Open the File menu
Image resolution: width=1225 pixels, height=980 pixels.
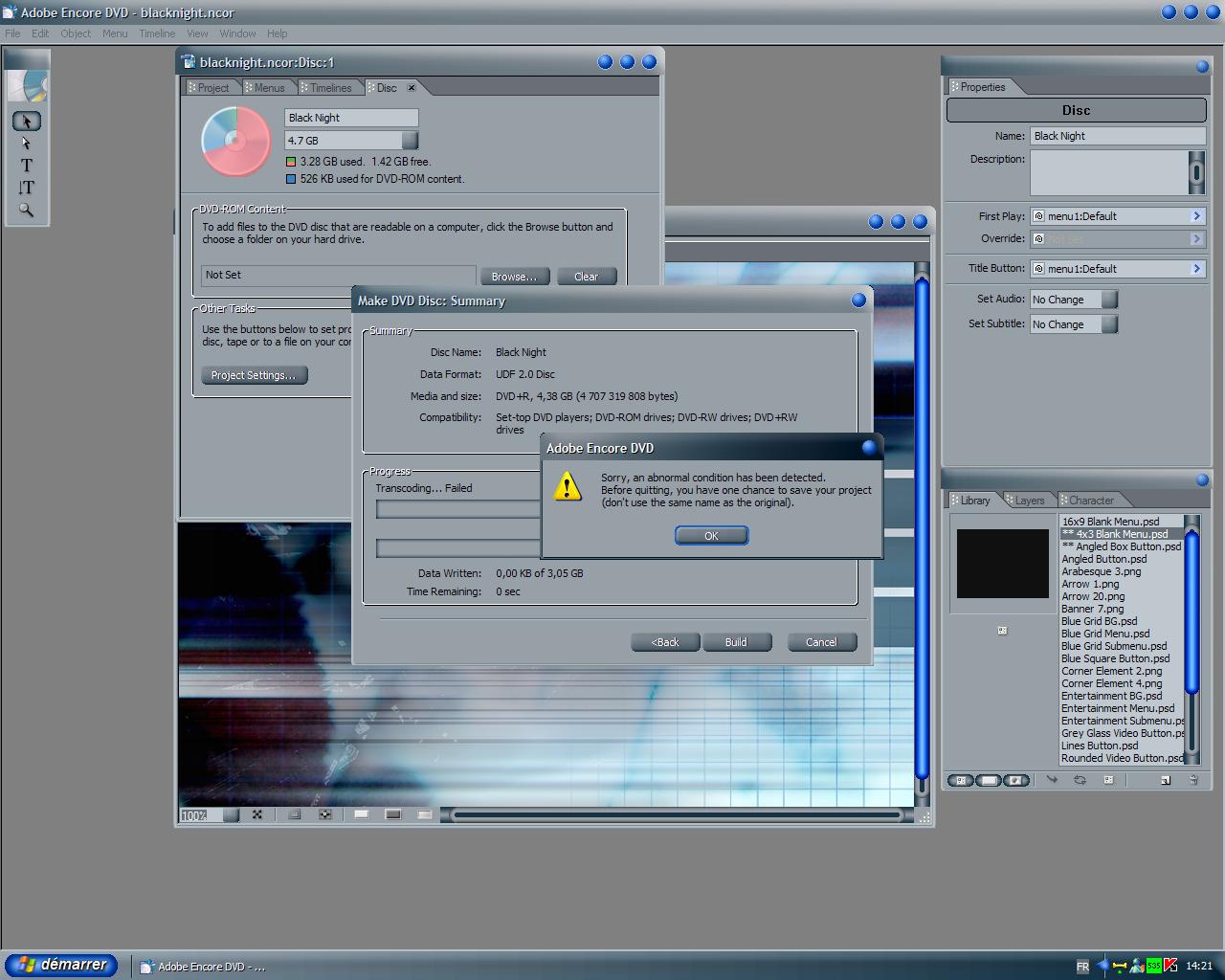click(12, 33)
